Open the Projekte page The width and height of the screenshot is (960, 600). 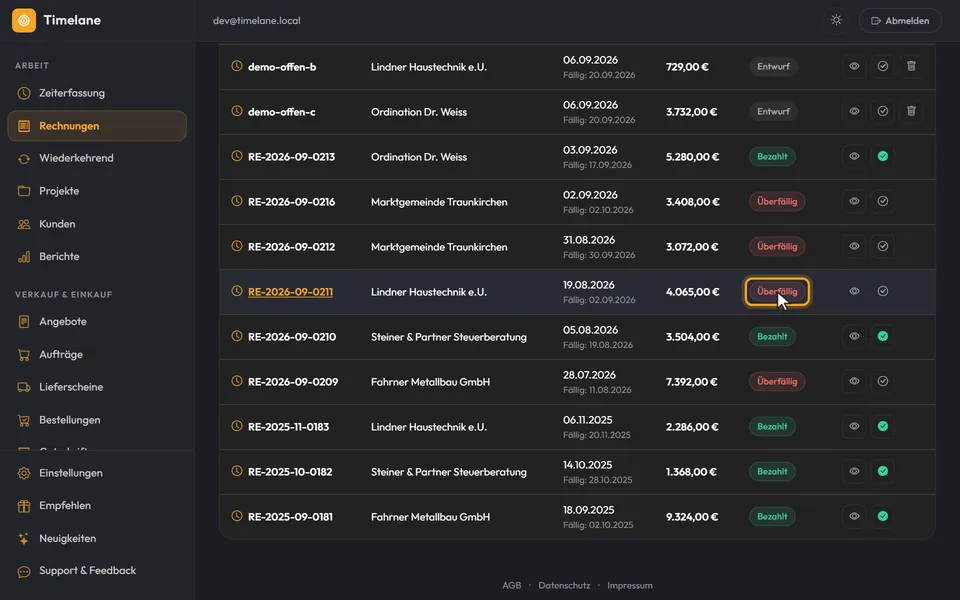tap(97, 191)
